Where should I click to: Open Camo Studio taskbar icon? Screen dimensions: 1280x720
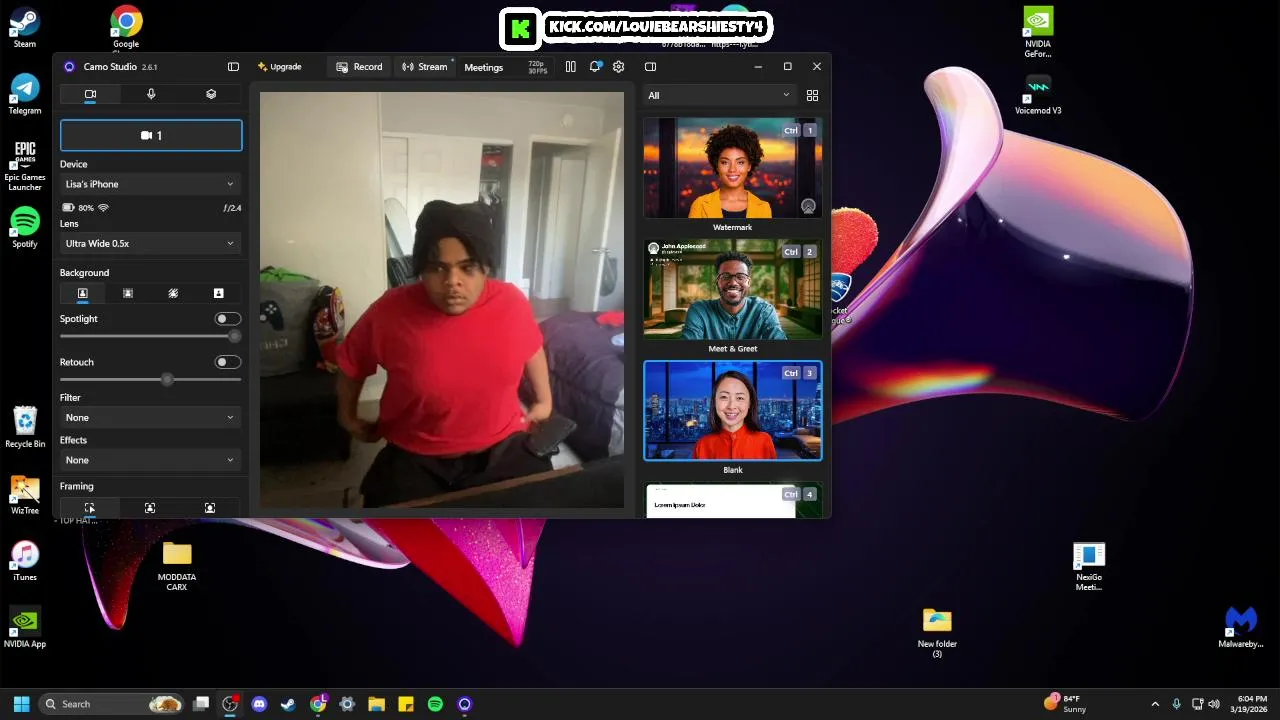click(464, 704)
